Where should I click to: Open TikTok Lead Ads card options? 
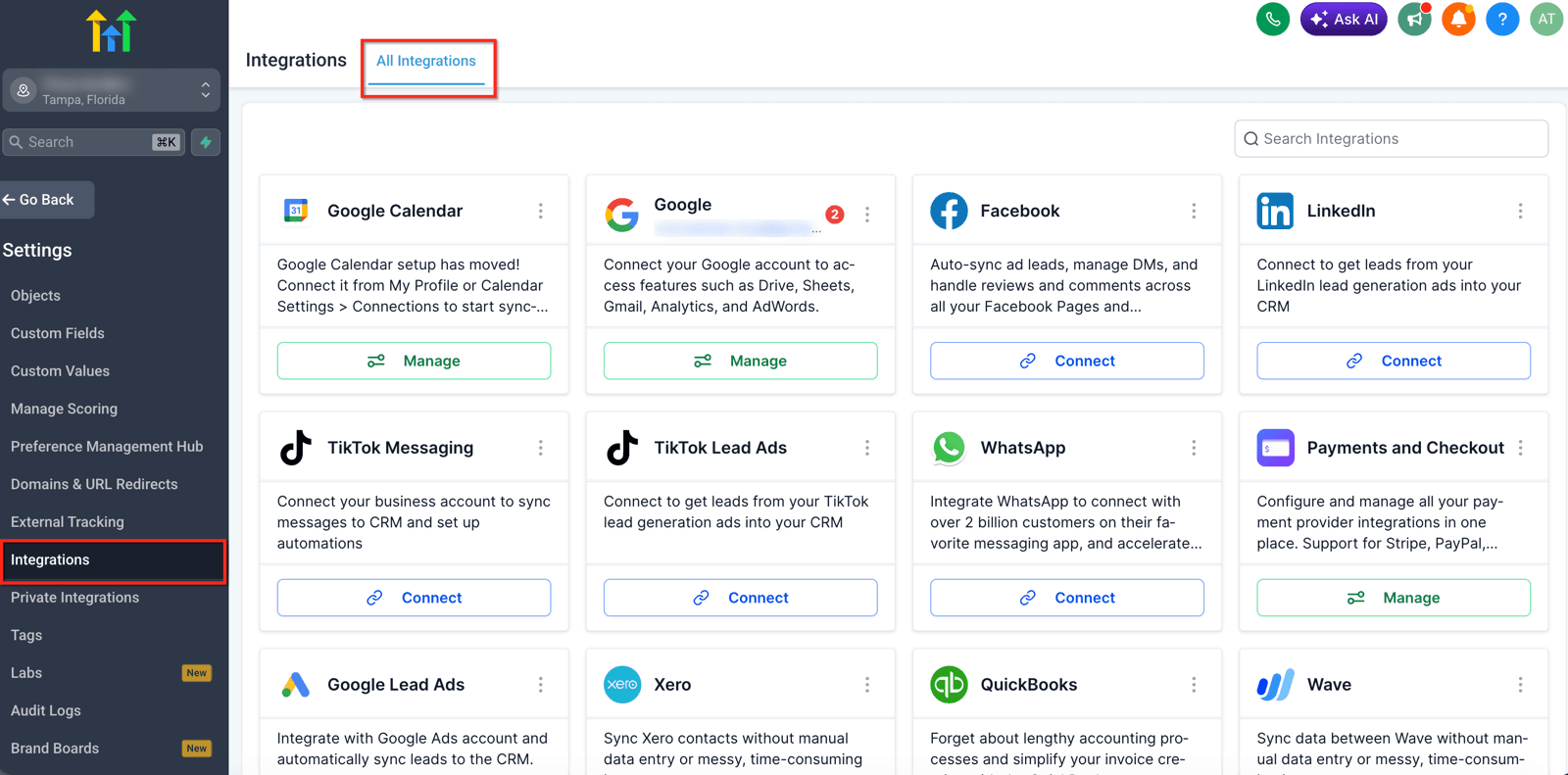click(x=867, y=448)
